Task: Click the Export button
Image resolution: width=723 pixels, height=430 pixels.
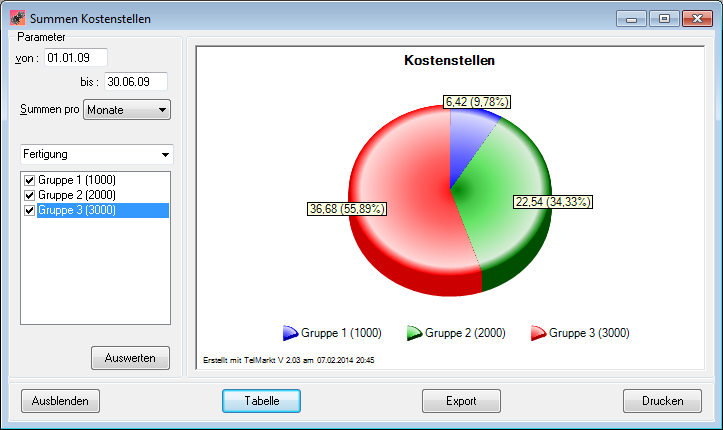Action: pos(461,401)
